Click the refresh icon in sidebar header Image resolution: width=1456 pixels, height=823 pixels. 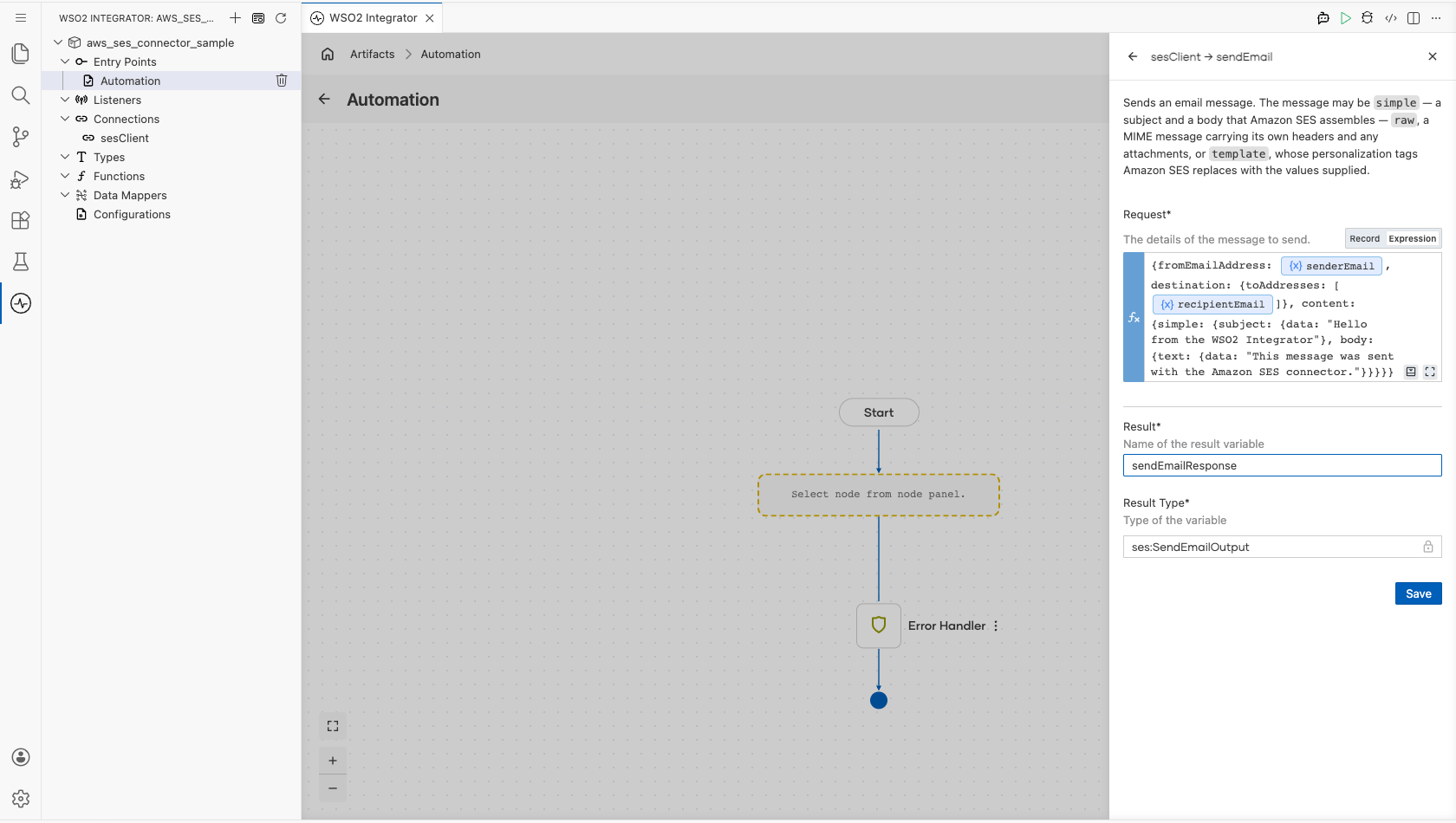(281, 18)
